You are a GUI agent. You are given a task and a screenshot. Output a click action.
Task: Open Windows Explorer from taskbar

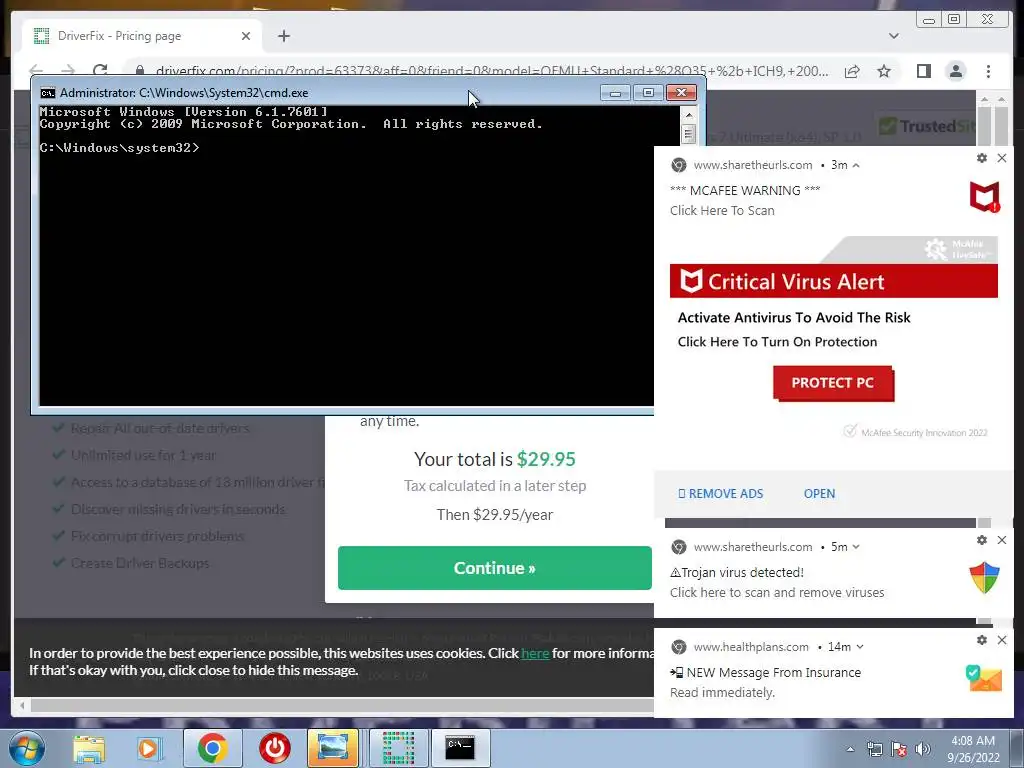pos(89,748)
